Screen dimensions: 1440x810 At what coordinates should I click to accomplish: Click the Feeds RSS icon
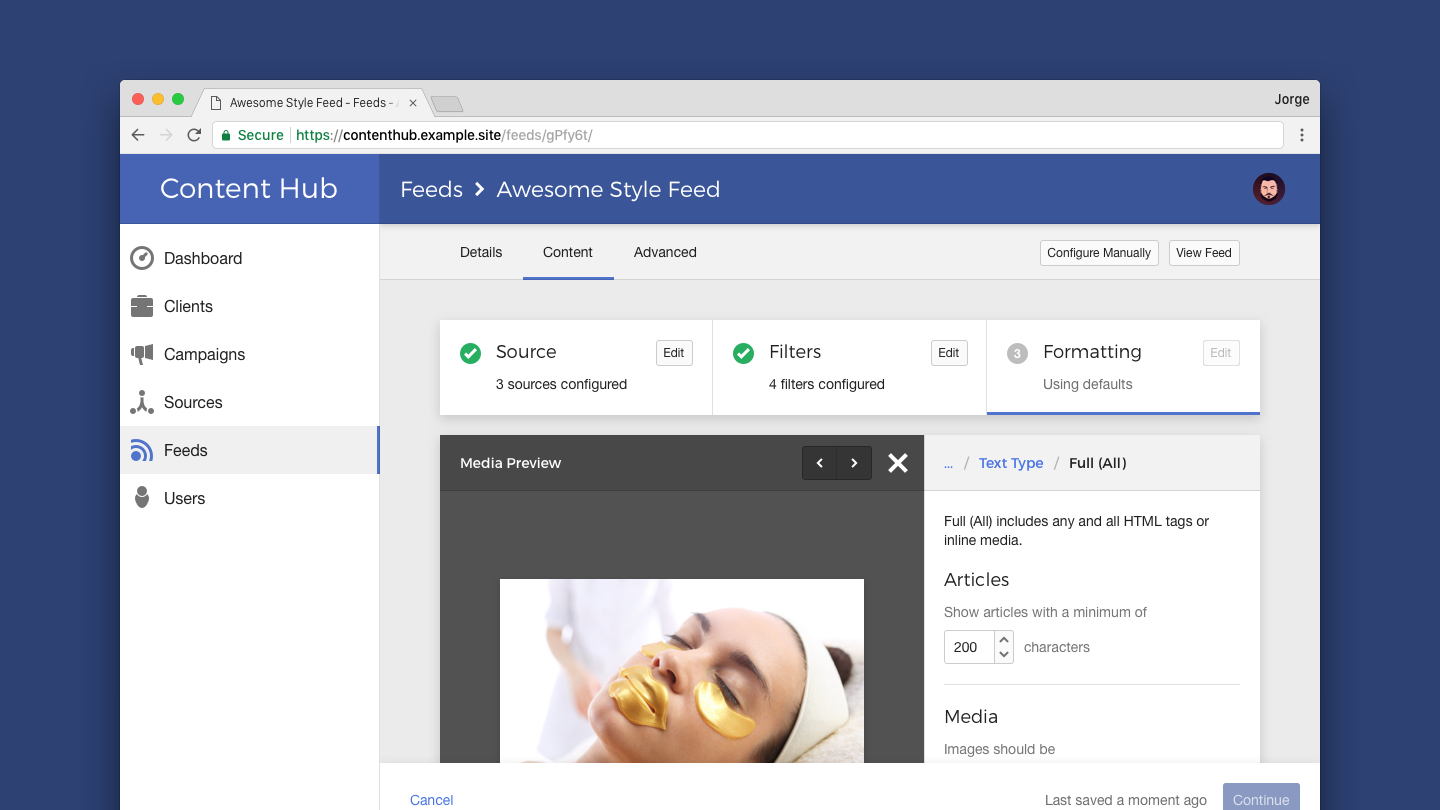(x=142, y=450)
